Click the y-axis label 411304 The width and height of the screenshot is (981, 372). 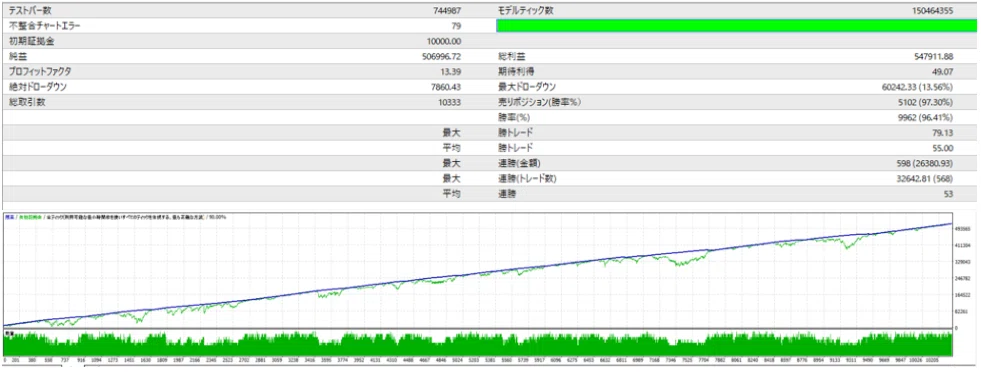(x=963, y=245)
